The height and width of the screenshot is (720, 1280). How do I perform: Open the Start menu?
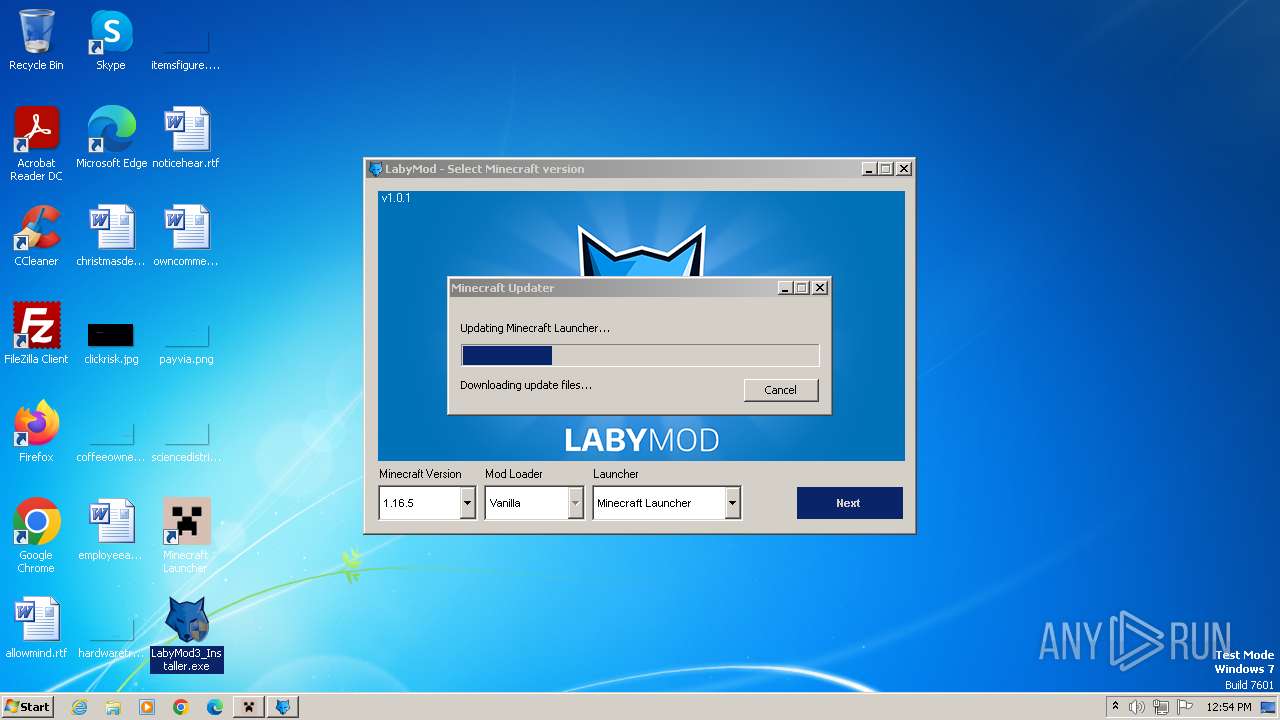point(28,707)
